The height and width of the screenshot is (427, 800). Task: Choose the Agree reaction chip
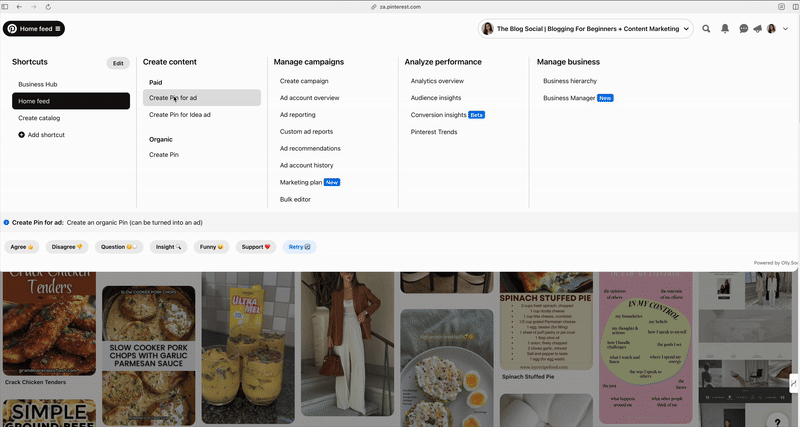21,246
